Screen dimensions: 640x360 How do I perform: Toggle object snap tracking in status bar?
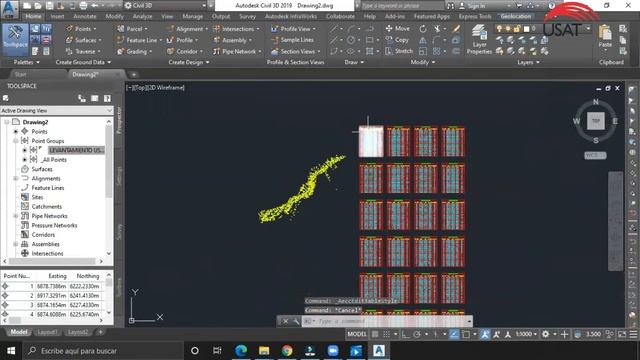[454, 334]
